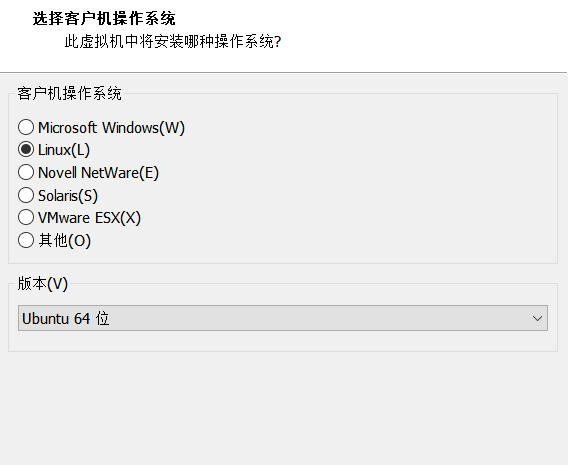Click the 客户机操作系统 group label
The image size is (568, 465).
[70, 93]
